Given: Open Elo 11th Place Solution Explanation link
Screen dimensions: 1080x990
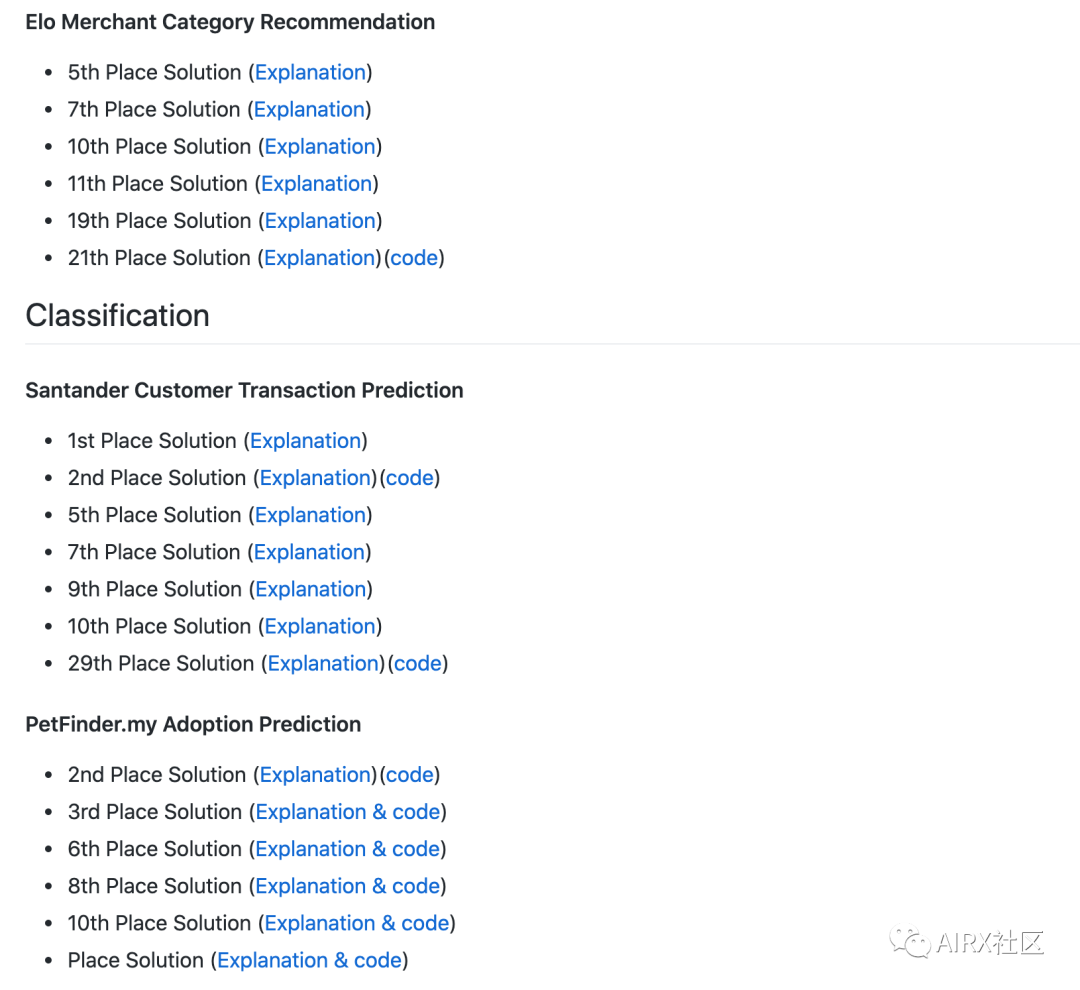Looking at the screenshot, I should coord(317,184).
